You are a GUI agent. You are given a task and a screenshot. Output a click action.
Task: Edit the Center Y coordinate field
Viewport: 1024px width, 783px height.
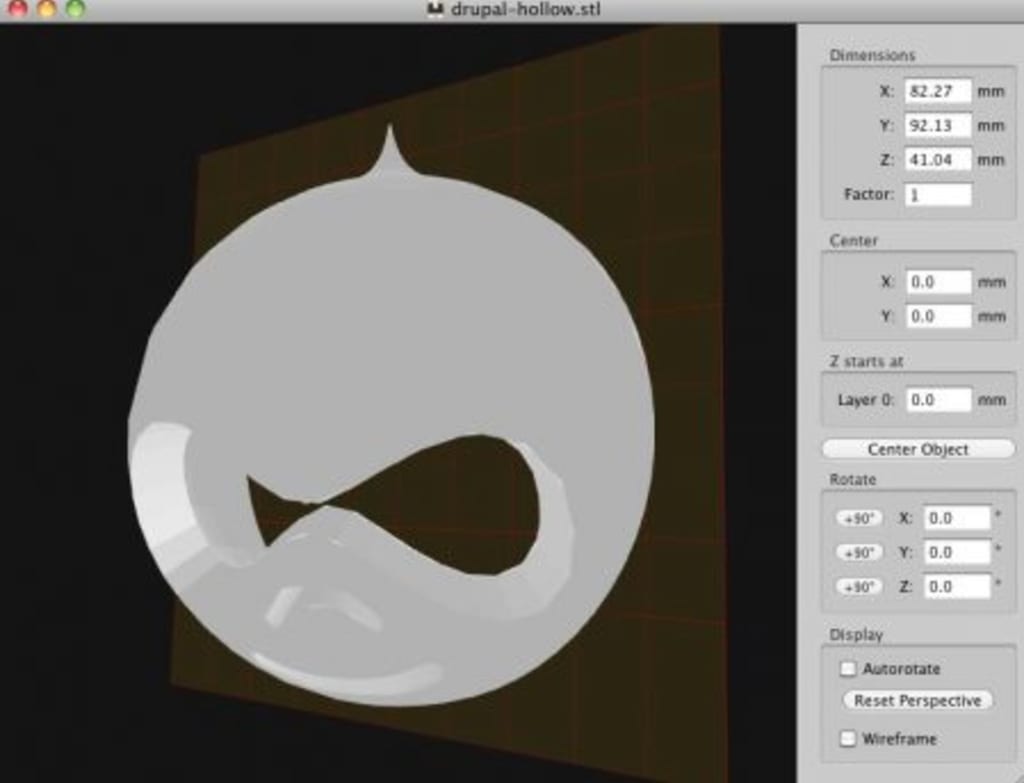click(940, 316)
